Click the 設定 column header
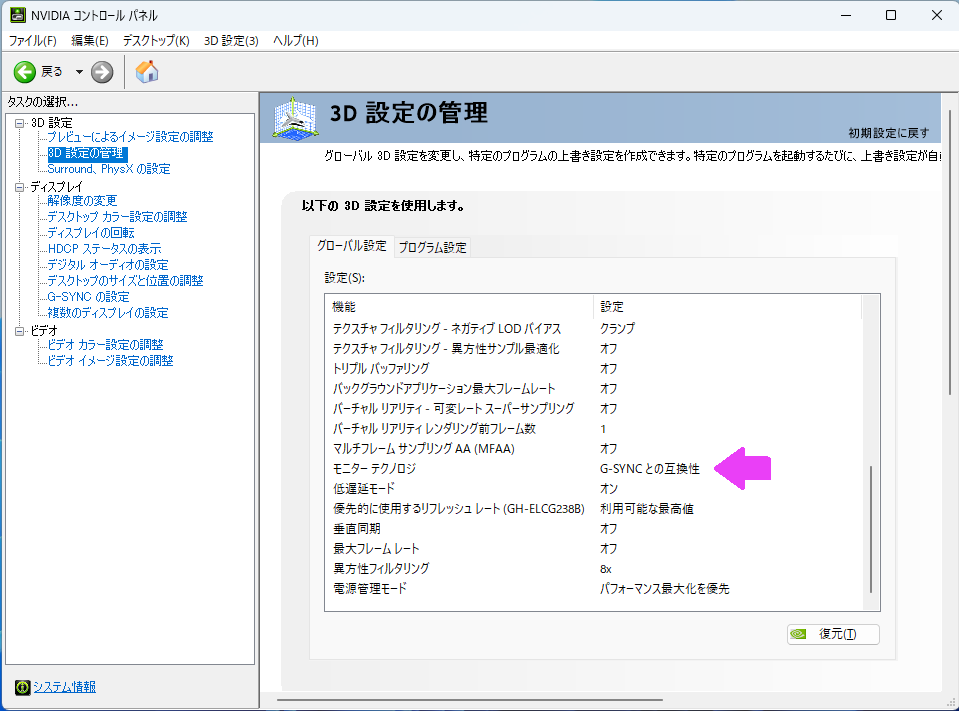Image resolution: width=959 pixels, height=711 pixels. pyautogui.click(x=727, y=307)
